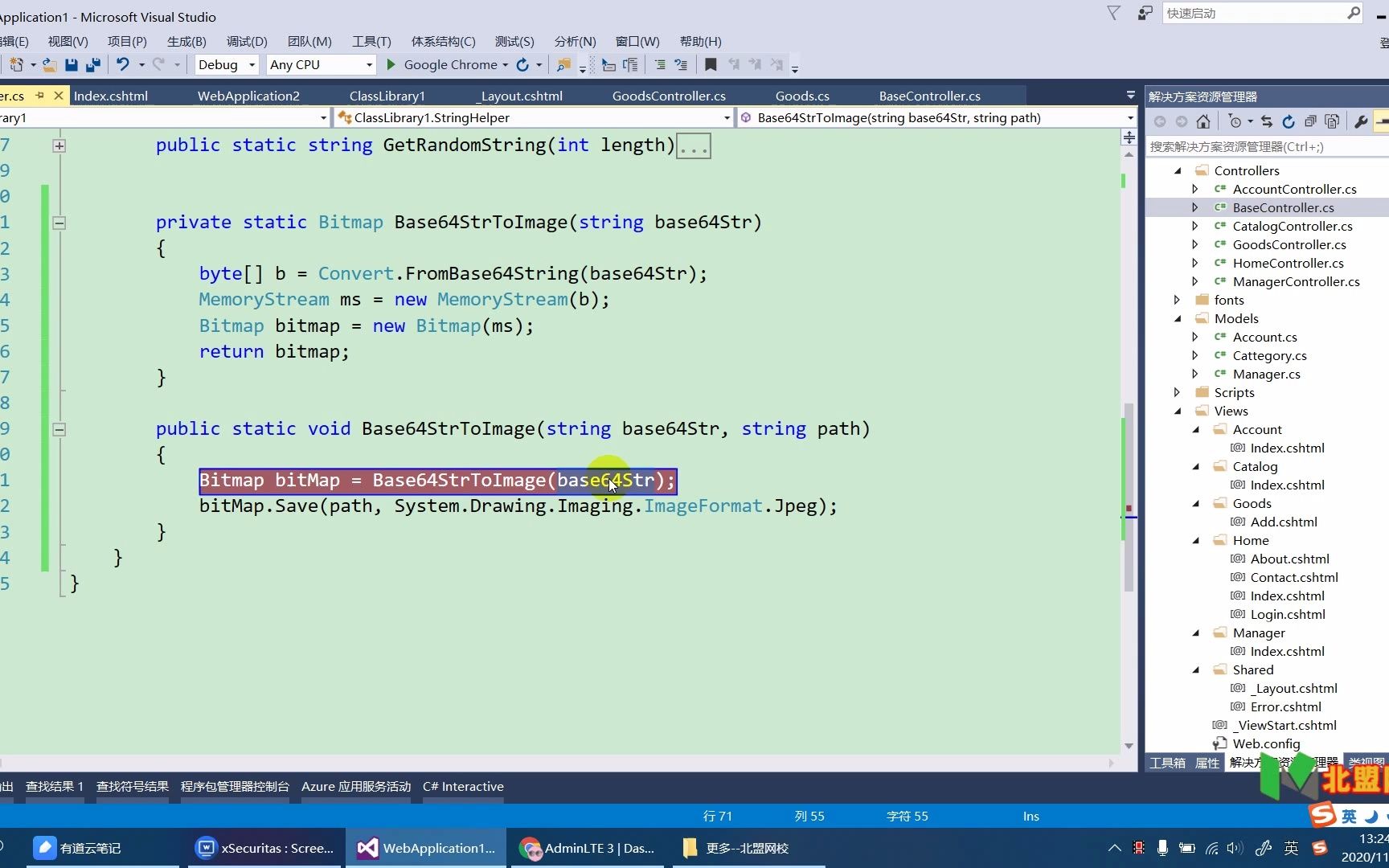Click the bookmark toggle icon in toolbar
Viewport: 1389px width, 868px height.
pos(711,65)
